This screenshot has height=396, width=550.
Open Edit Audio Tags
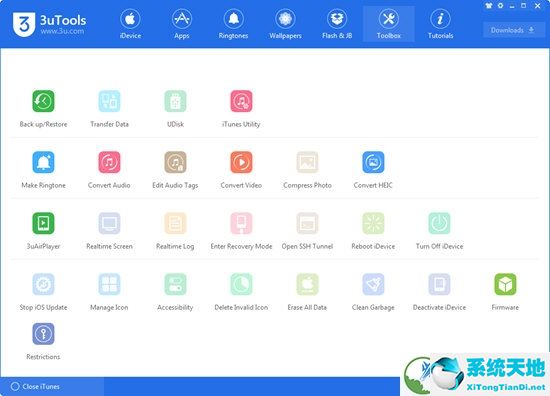pos(175,162)
